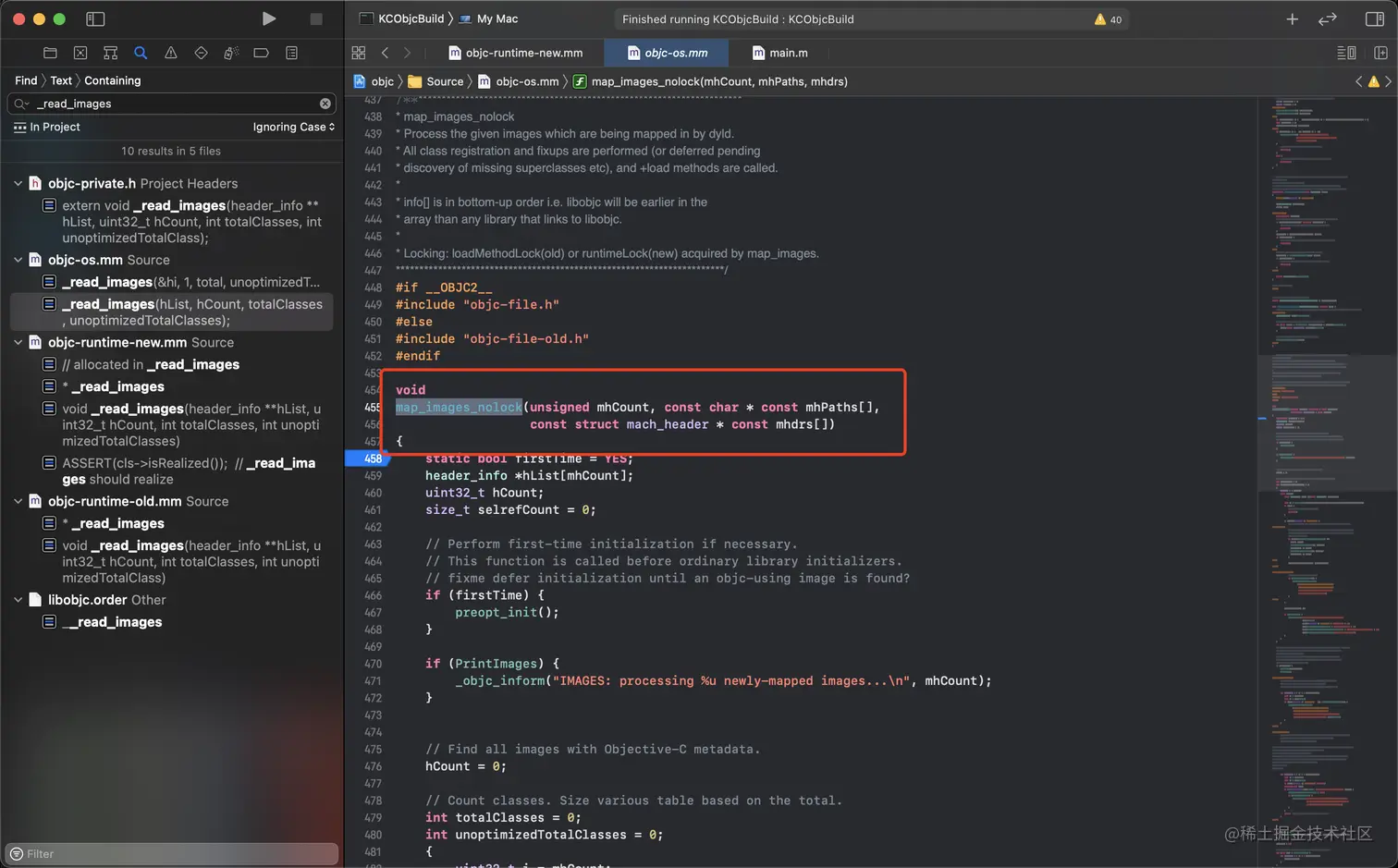Click the plus Library button in toolbar
1398x868 pixels.
1292,18
